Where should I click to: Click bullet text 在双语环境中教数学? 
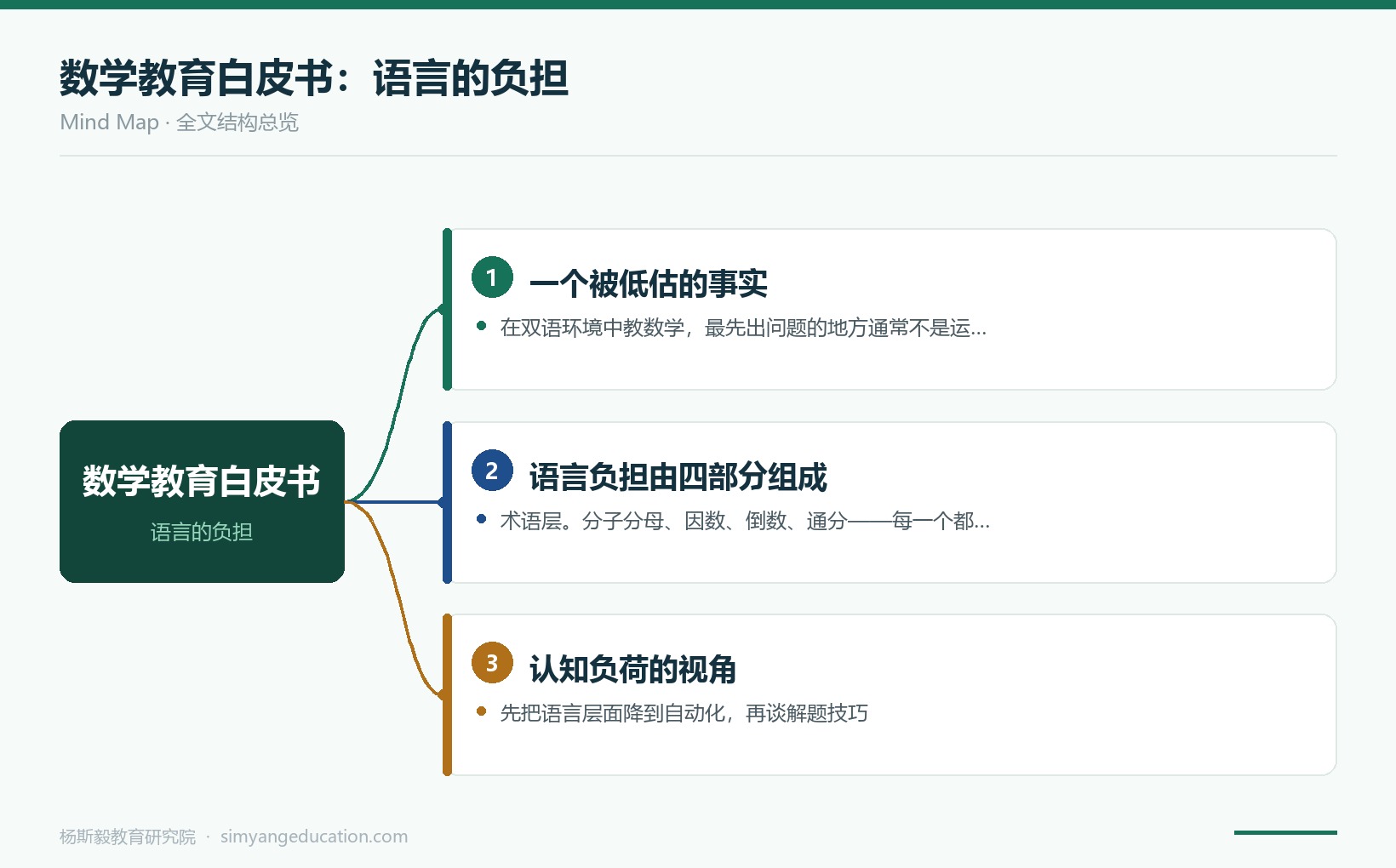pos(592,328)
